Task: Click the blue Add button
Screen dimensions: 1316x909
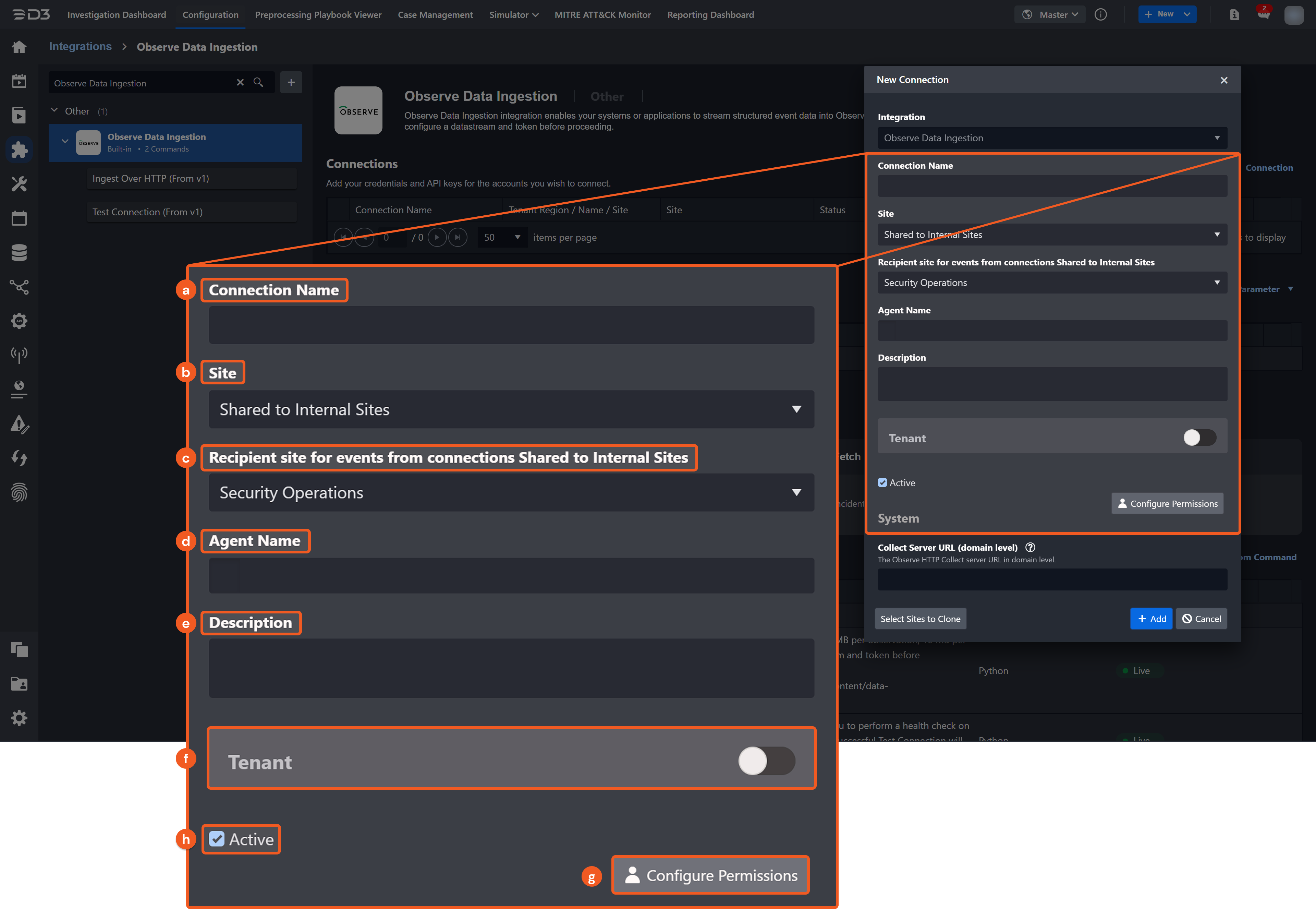Action: 1151,619
